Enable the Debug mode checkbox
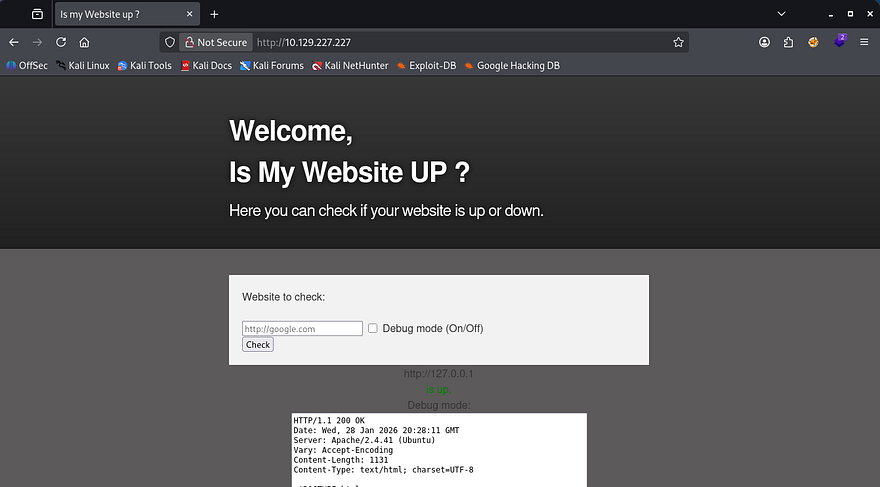Screen dimensions: 880x487 373,328
